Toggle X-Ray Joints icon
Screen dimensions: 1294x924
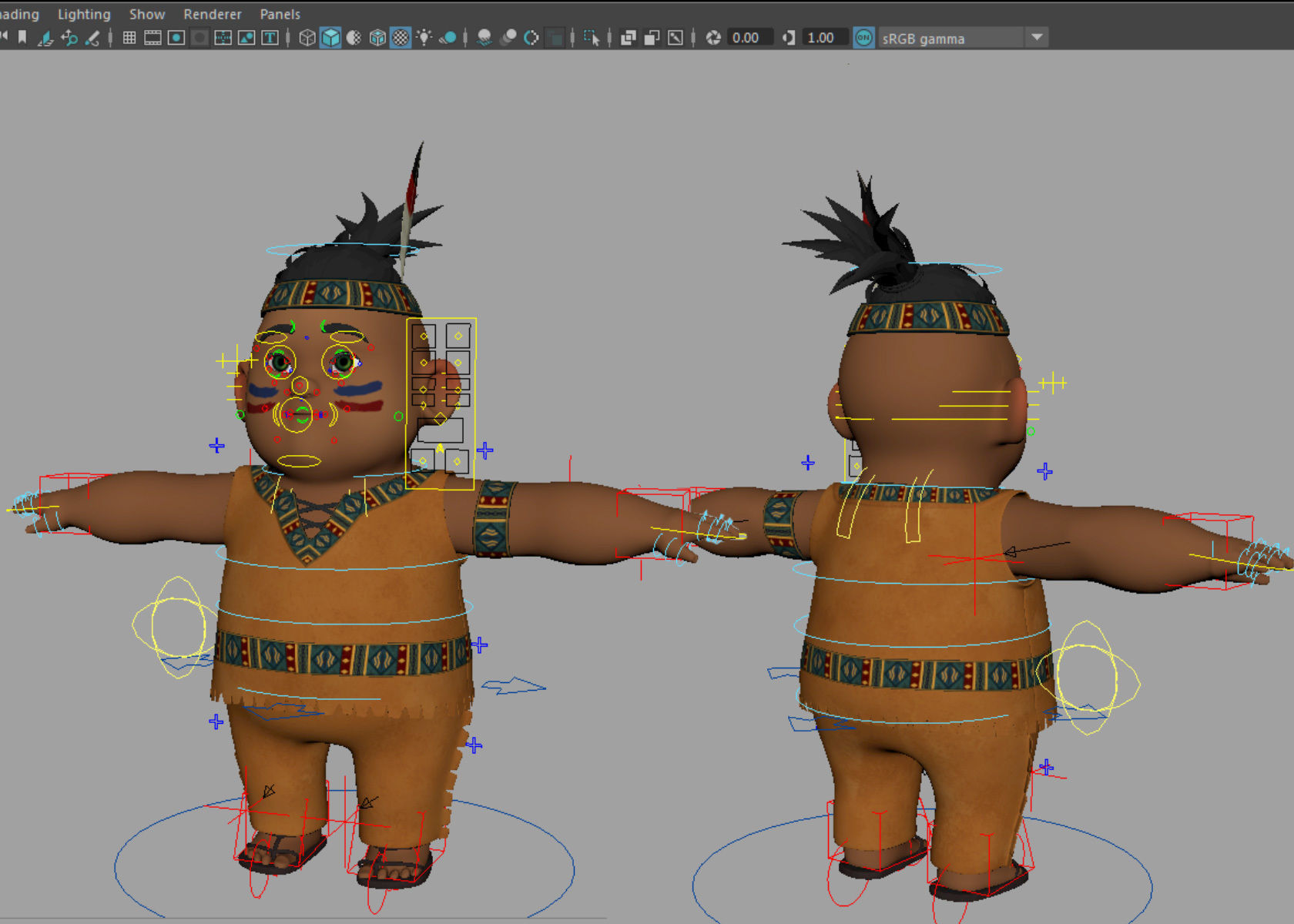click(x=675, y=38)
